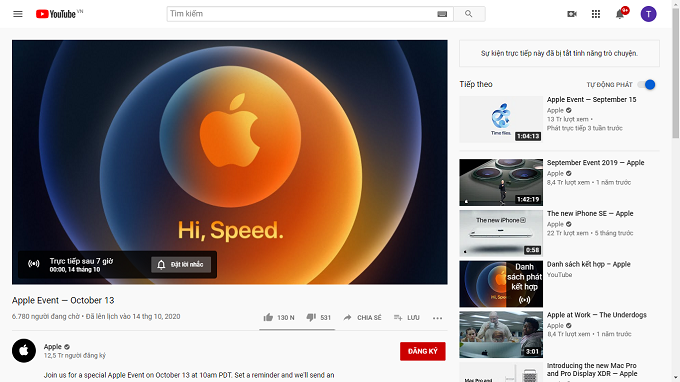Click the Tiếp theo heading
This screenshot has height=382, width=680.
476,84
